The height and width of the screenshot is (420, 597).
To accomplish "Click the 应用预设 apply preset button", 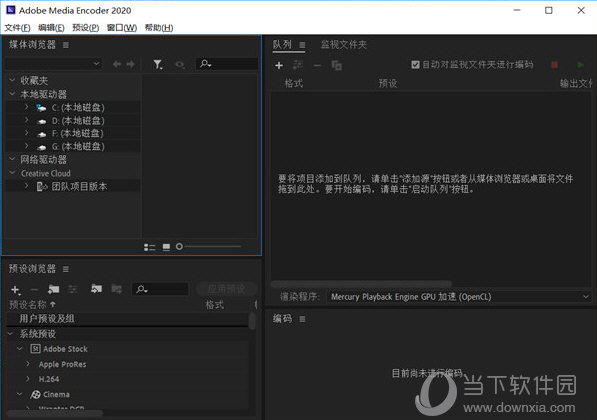I will pyautogui.click(x=227, y=289).
